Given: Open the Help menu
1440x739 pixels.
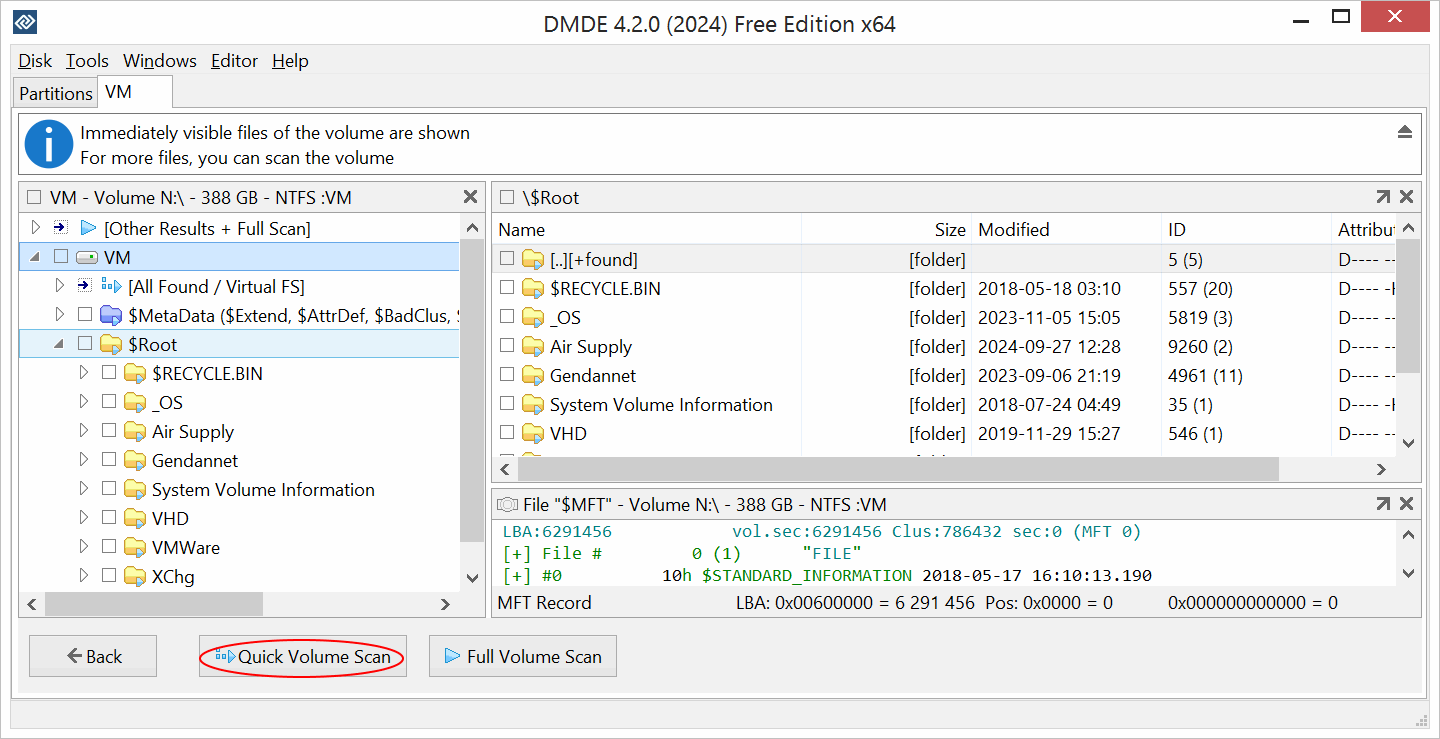Looking at the screenshot, I should [x=290, y=61].
